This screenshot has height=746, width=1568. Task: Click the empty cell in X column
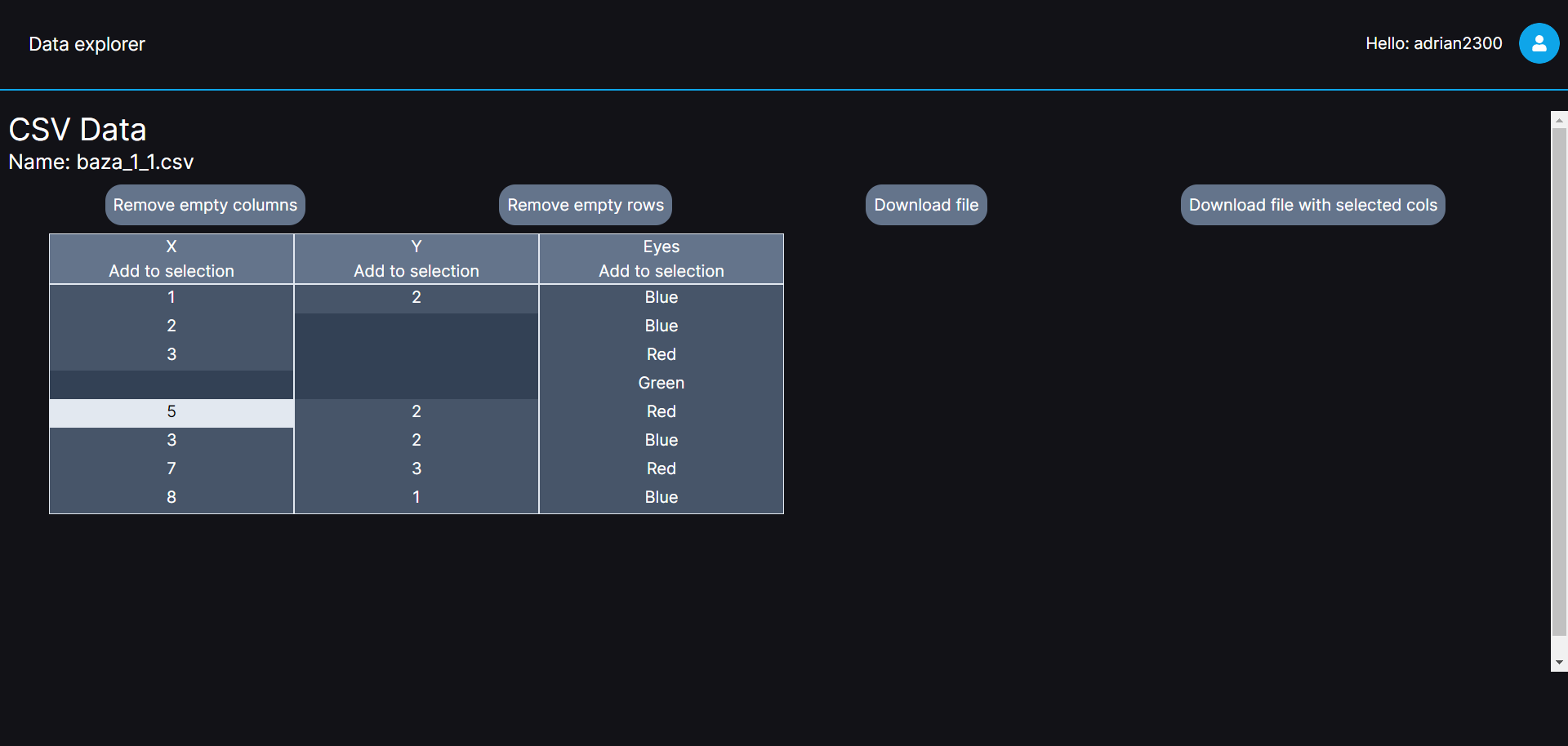coord(171,384)
